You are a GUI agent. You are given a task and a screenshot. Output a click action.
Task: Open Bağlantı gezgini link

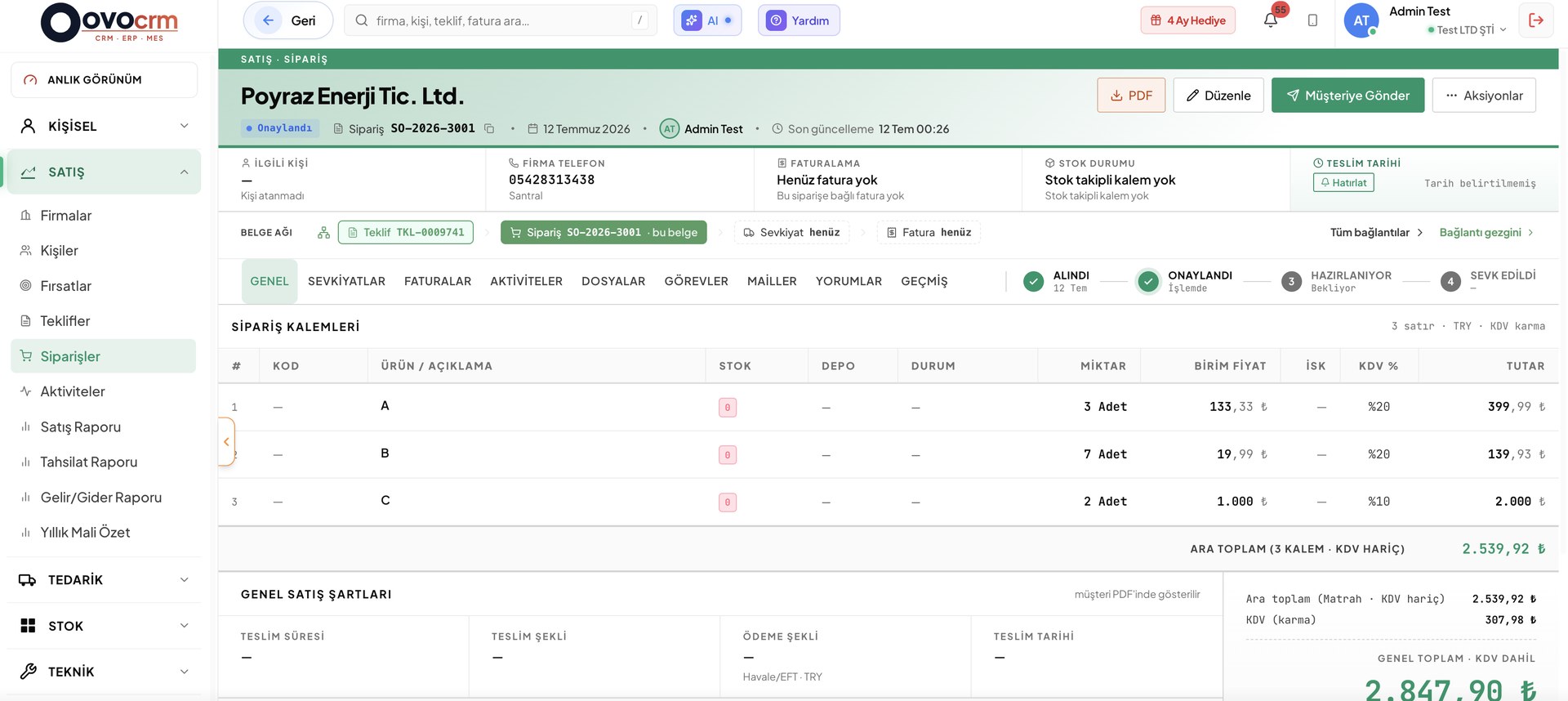1486,233
